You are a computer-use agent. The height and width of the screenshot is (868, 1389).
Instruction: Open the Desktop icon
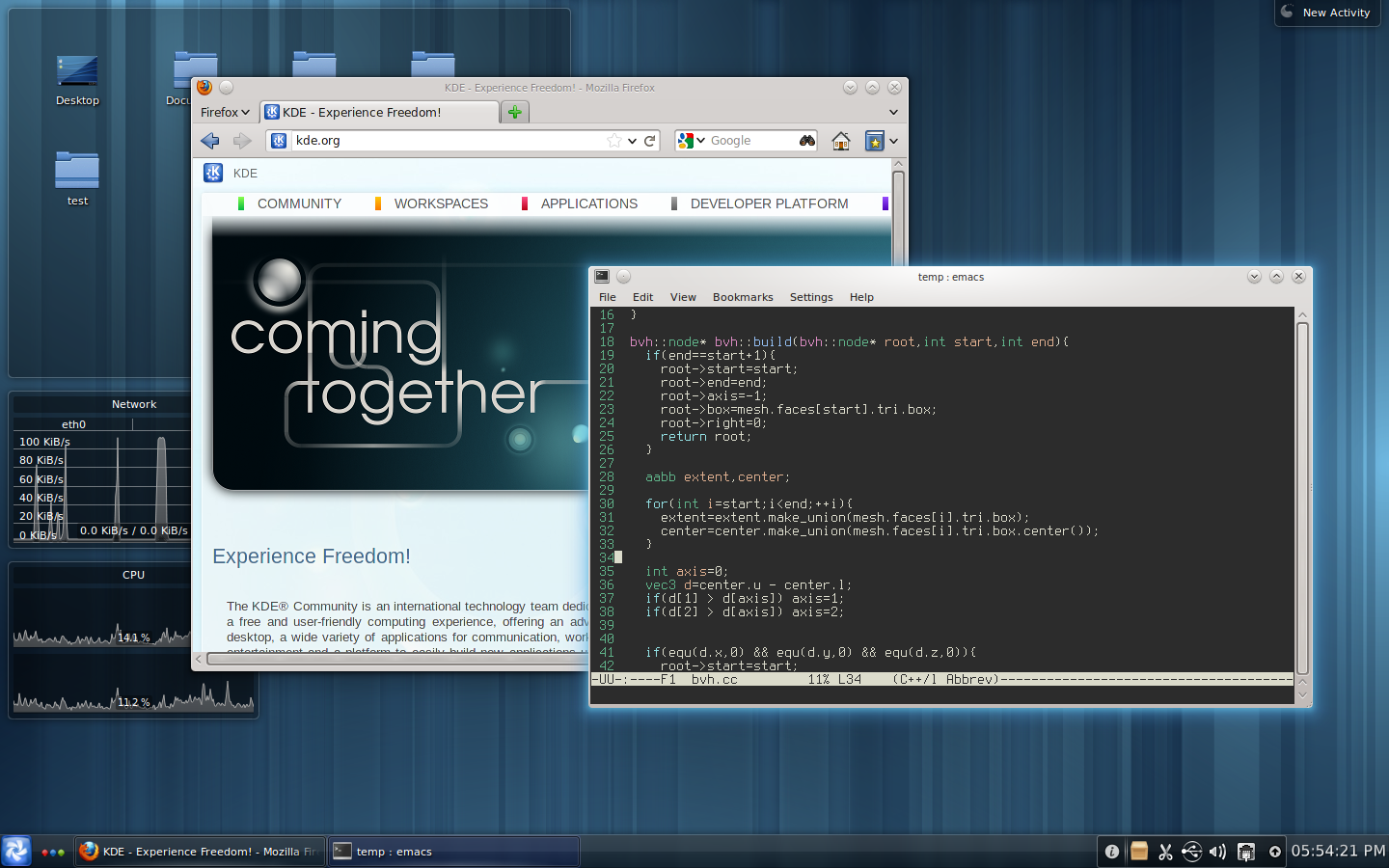coord(77,79)
